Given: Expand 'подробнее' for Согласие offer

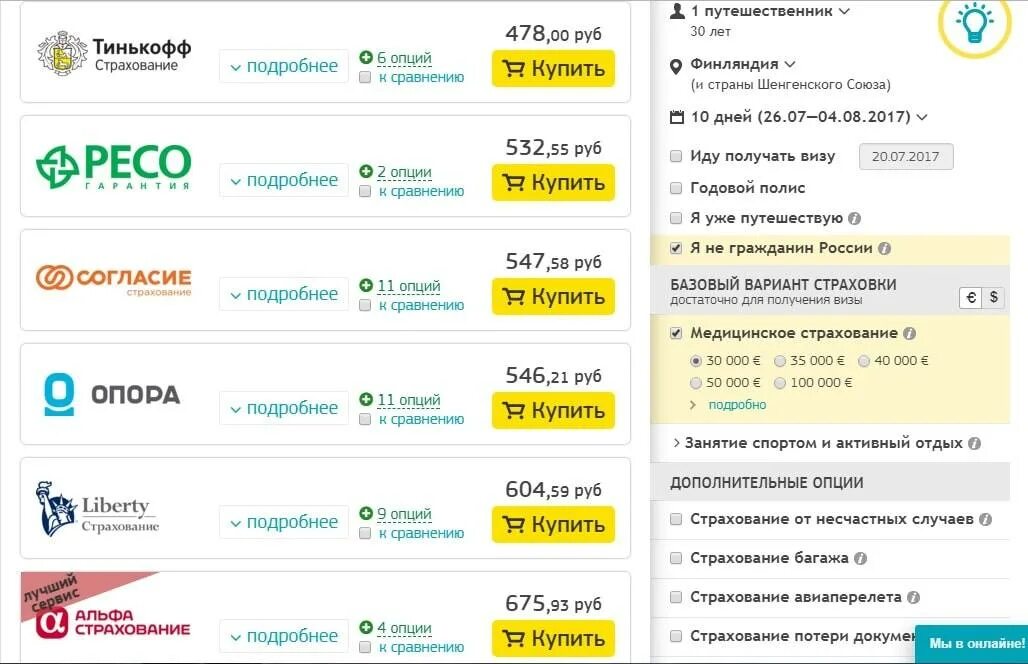Looking at the screenshot, I should click(x=284, y=294).
